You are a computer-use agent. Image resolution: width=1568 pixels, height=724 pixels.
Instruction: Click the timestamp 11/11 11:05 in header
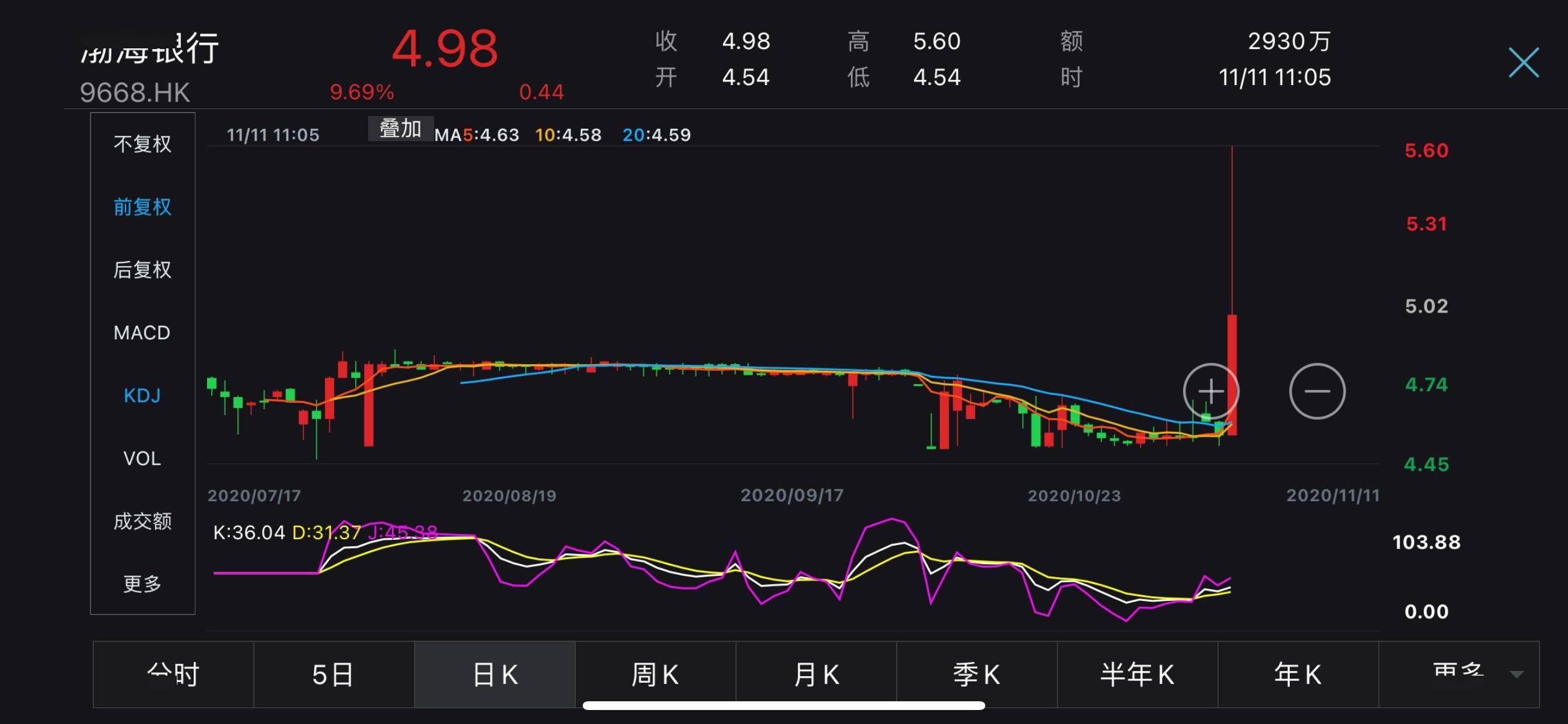coord(1275,78)
